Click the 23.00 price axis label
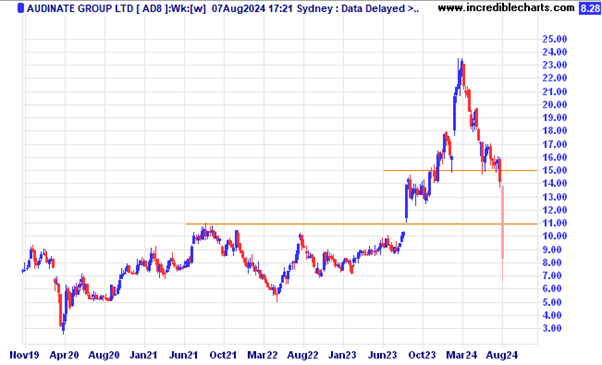Image resolution: width=602 pixels, height=365 pixels. click(x=554, y=65)
